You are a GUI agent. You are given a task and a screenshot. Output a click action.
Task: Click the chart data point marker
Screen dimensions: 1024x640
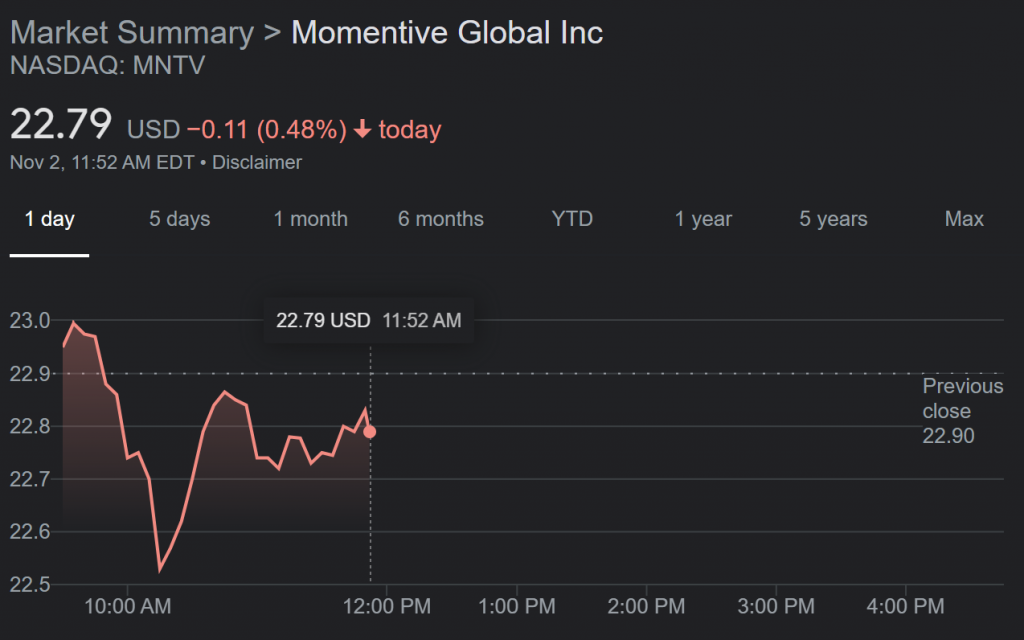click(369, 431)
